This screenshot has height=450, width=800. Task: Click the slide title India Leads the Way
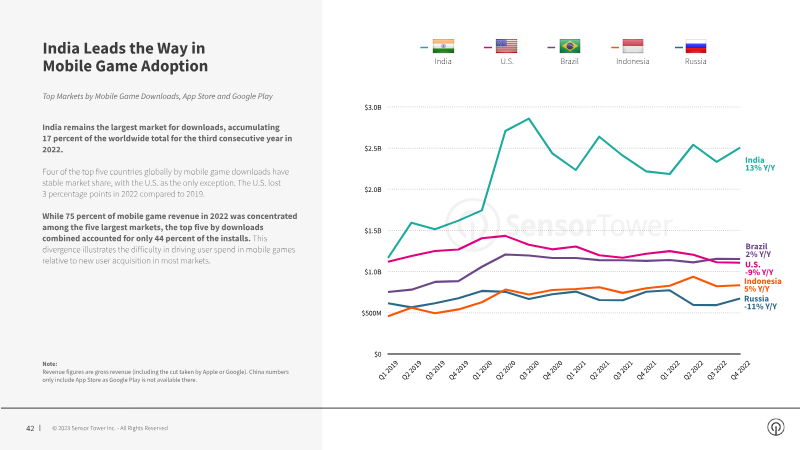(125, 57)
